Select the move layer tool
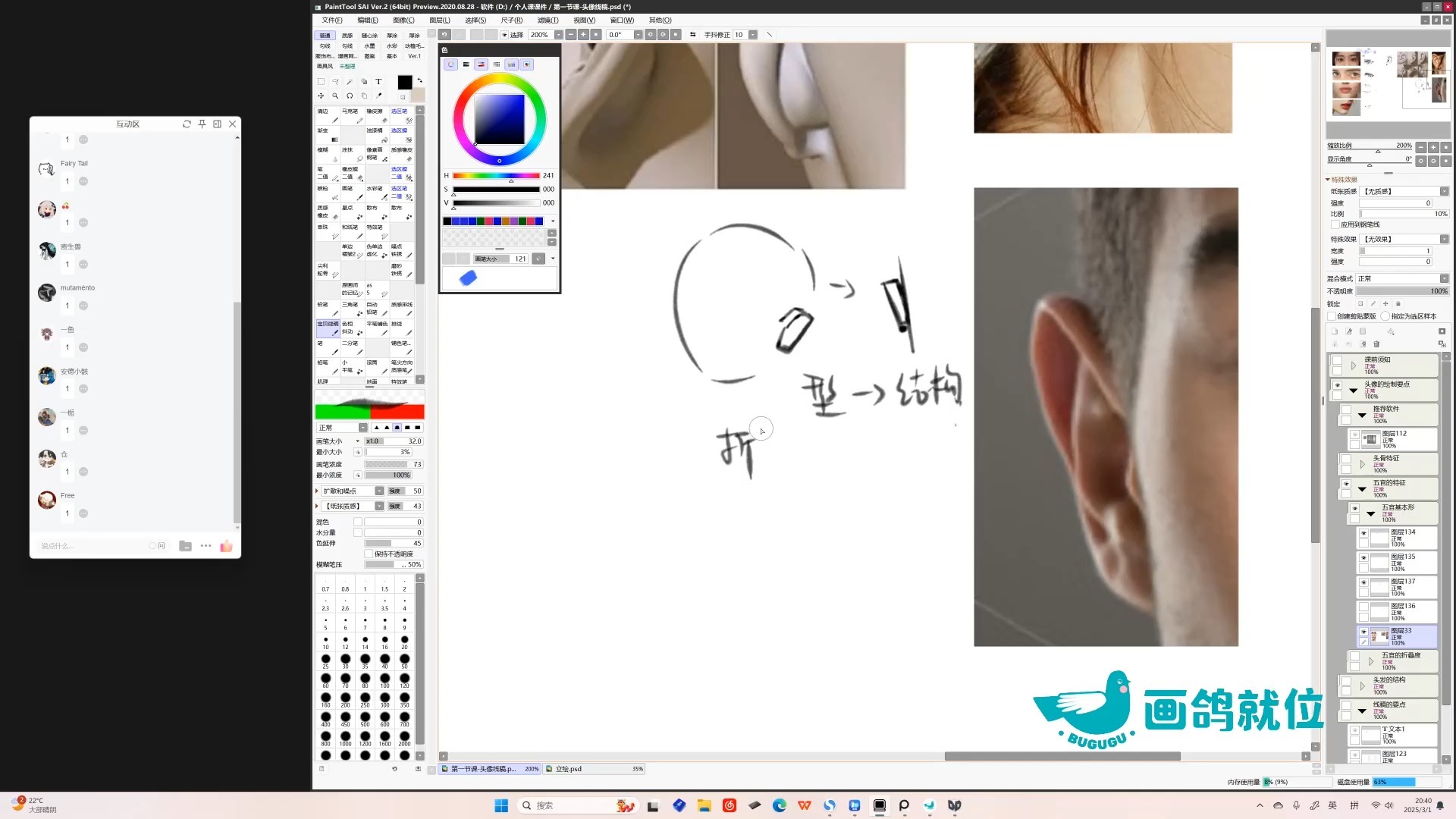Viewport: 1456px width, 819px height. [x=321, y=96]
